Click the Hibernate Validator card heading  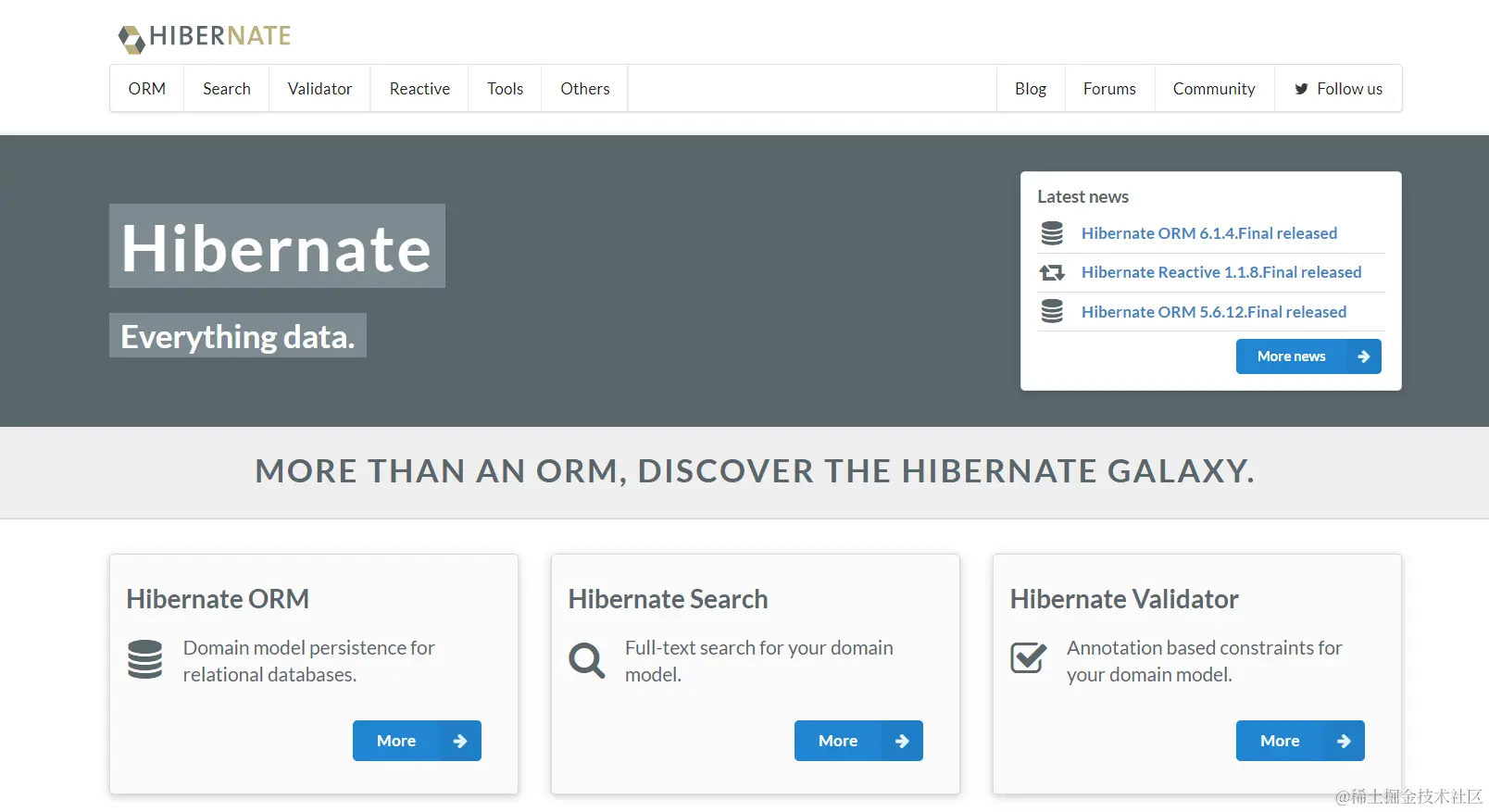[x=1124, y=599]
